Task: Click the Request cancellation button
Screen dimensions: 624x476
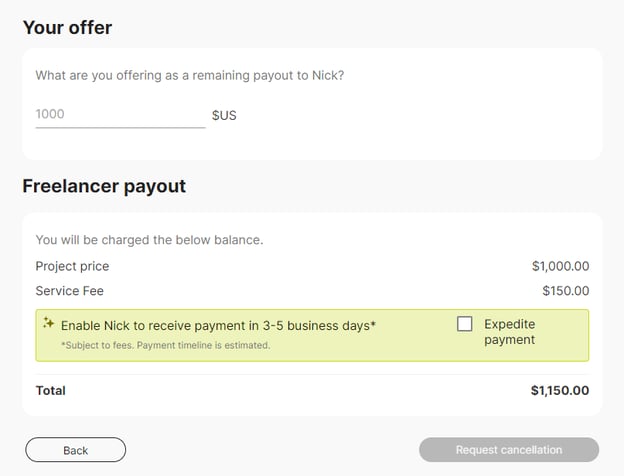Action: (x=508, y=450)
